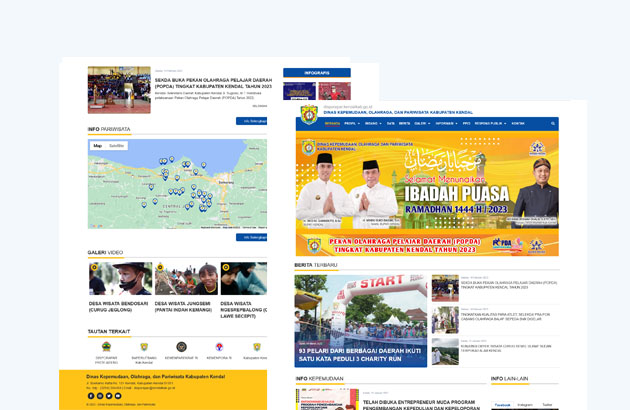Image resolution: width=630 pixels, height=410 pixels.
Task: Select the Map view toggle
Action: (x=98, y=146)
